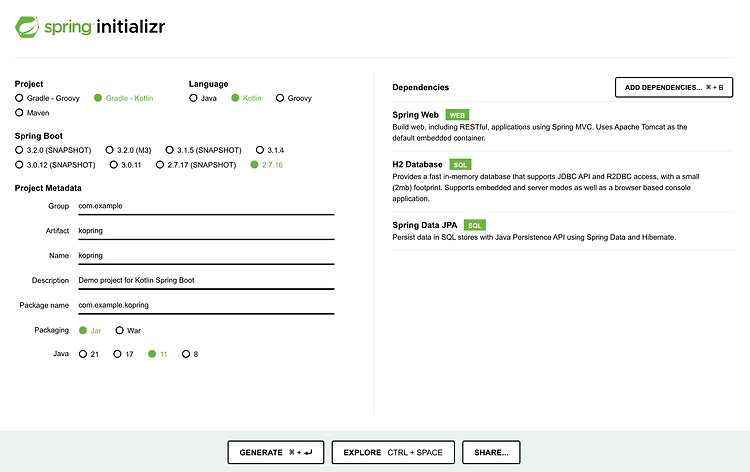Click the Spring Data JPA dependency title
The height and width of the screenshot is (472, 750).
[x=425, y=225]
